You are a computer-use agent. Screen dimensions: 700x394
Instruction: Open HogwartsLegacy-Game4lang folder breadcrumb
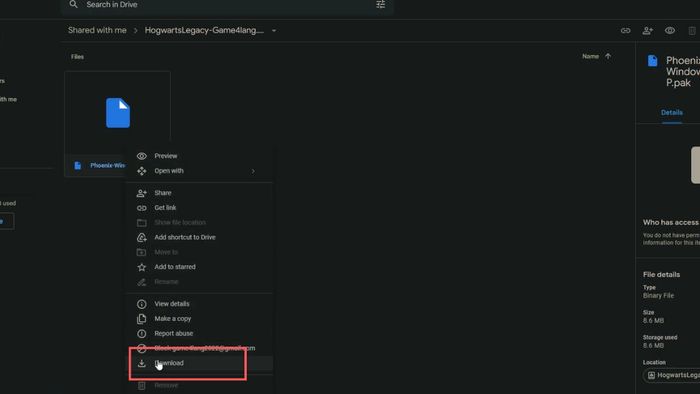(x=204, y=30)
